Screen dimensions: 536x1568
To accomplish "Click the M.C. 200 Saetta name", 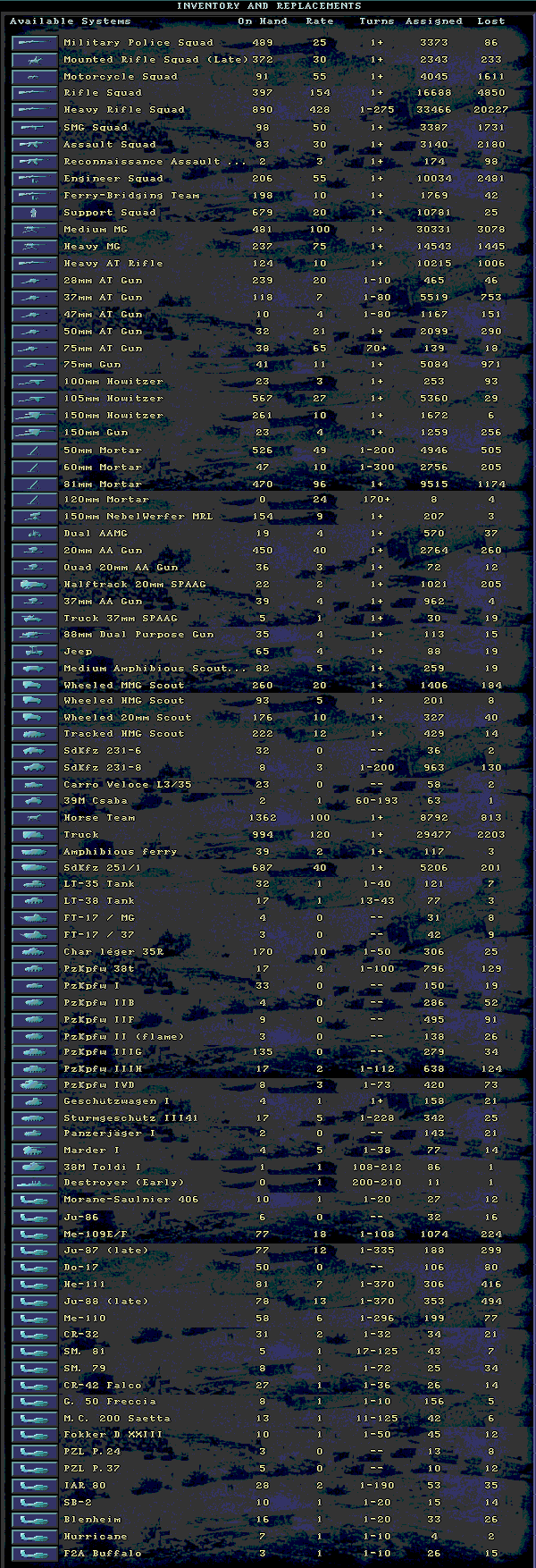I will point(117,1418).
